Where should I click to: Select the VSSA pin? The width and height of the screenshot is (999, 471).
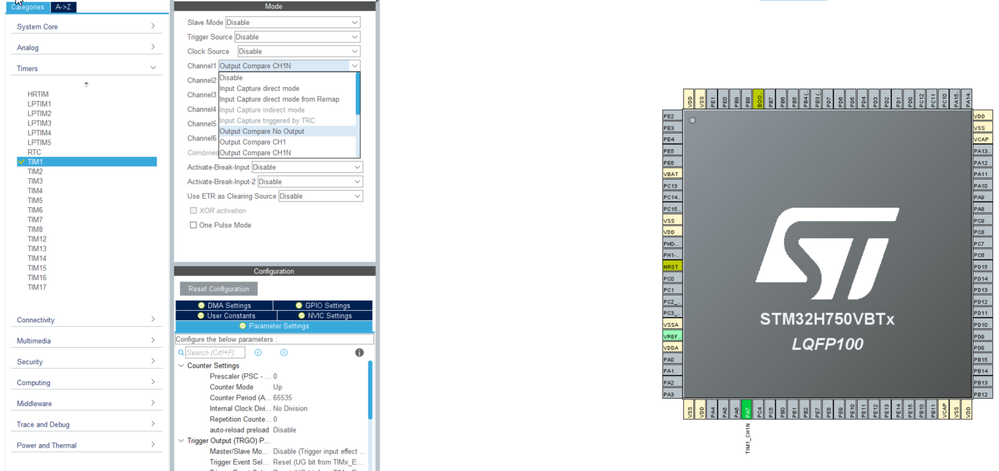(672, 324)
